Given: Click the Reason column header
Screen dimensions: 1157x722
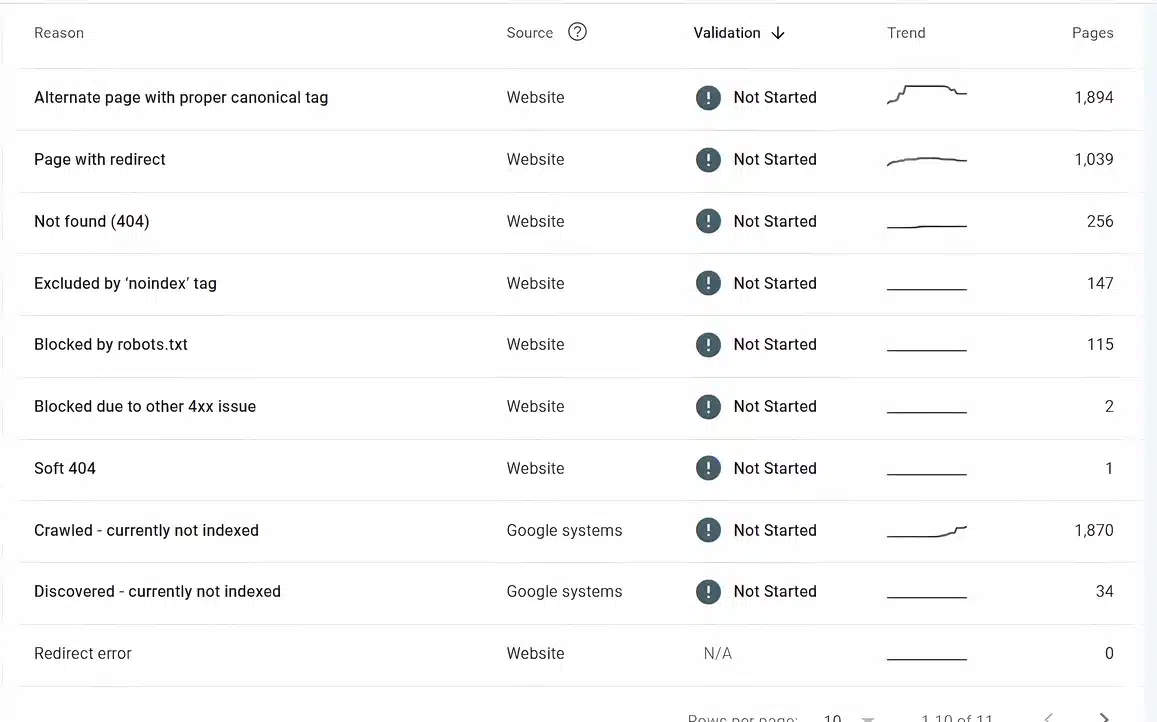Looking at the screenshot, I should 59,32.
